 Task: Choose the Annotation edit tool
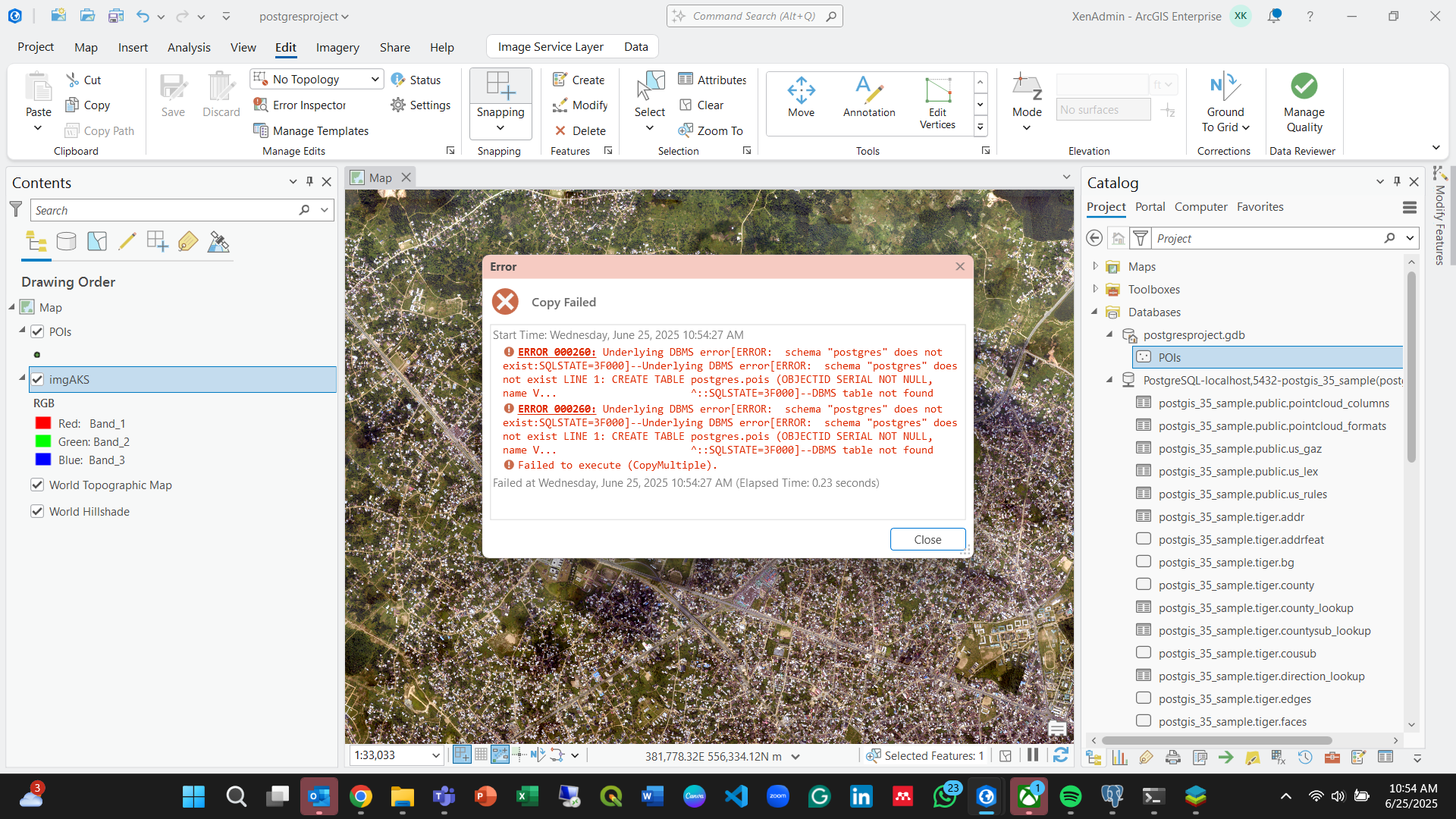(869, 97)
